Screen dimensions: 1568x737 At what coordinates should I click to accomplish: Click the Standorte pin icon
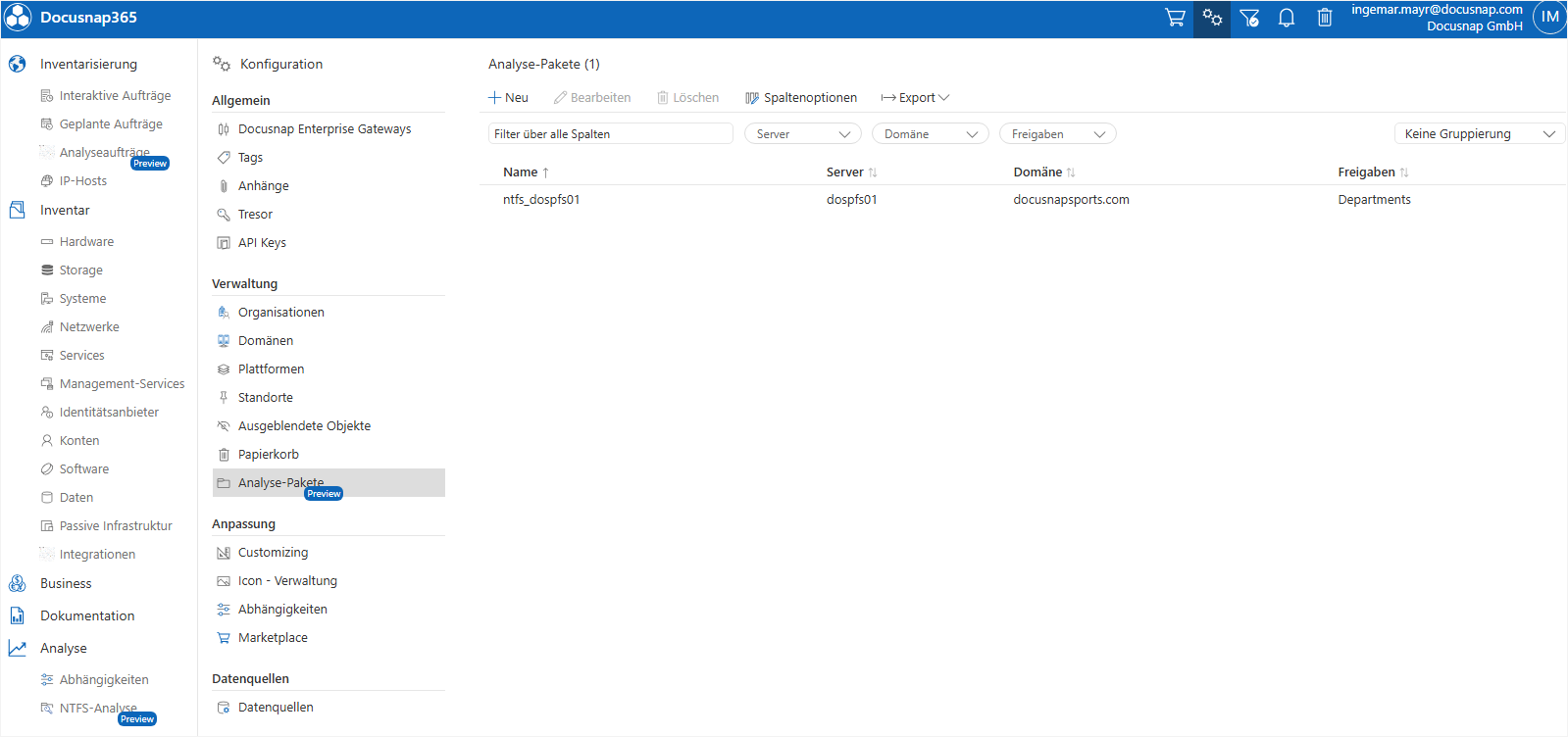point(224,398)
